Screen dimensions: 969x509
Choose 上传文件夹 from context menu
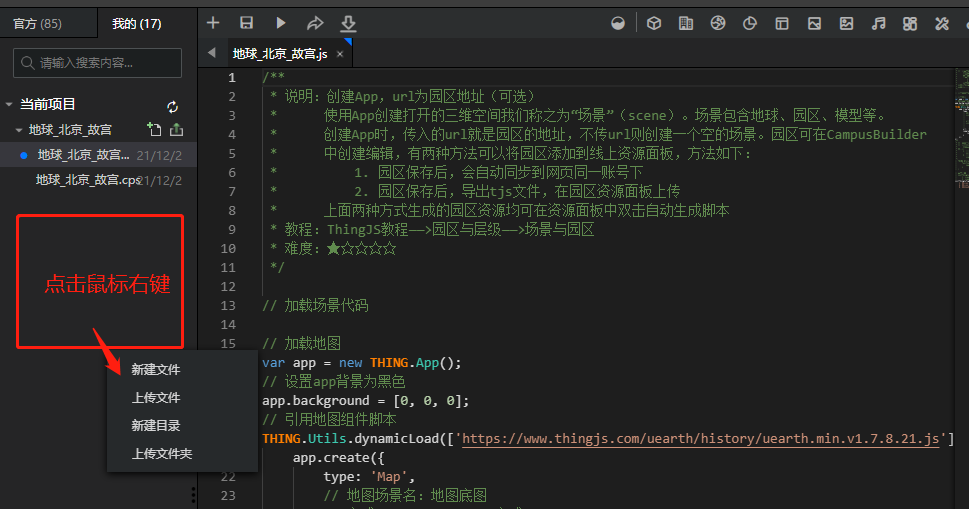click(162, 454)
